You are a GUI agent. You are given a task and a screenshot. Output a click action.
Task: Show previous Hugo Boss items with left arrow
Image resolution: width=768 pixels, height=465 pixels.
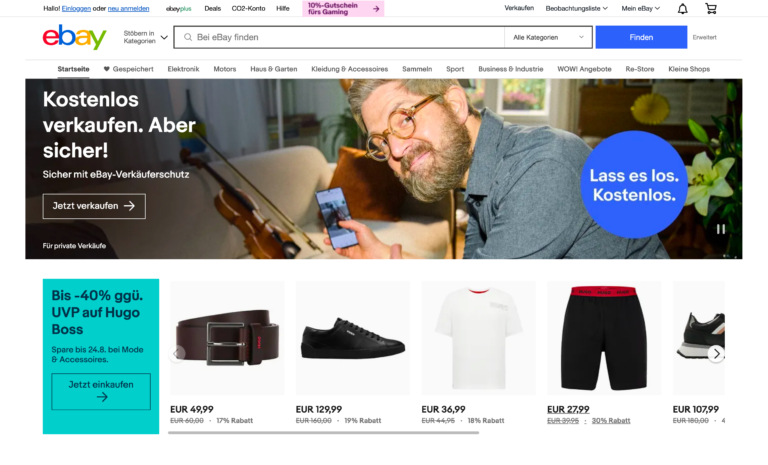[177, 353]
